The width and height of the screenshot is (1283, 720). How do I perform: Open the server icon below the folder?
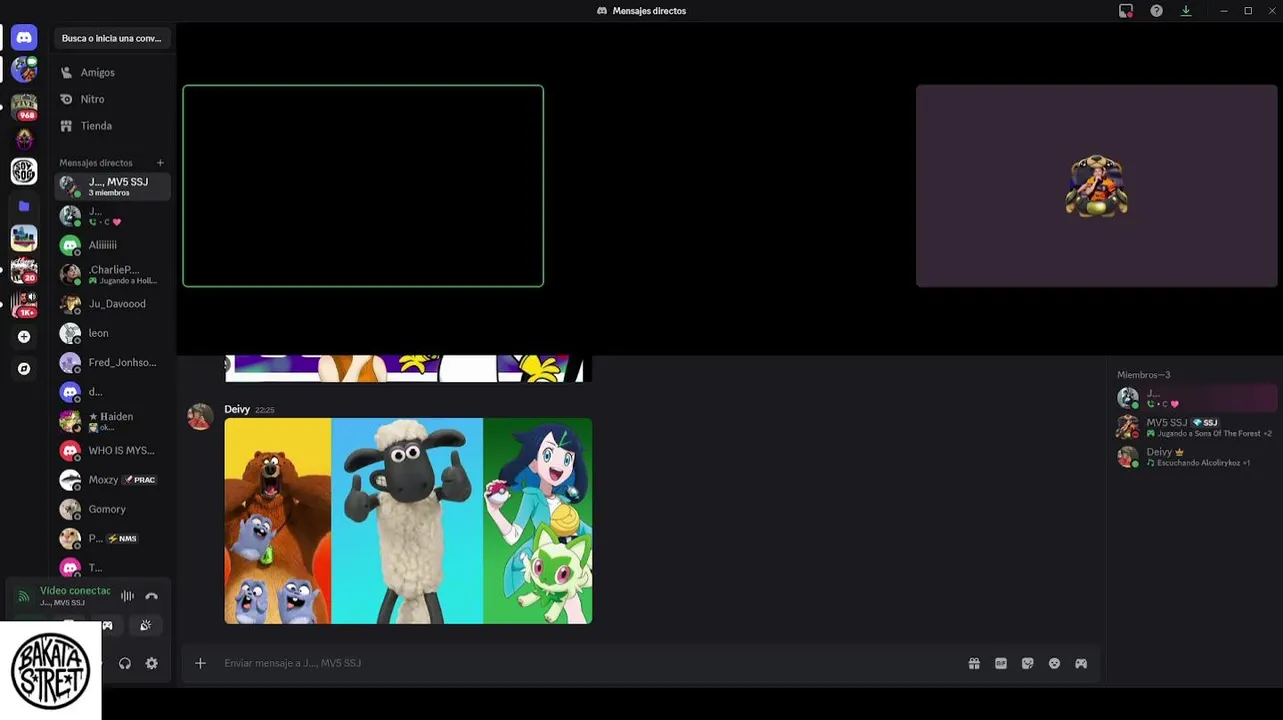pos(24,238)
